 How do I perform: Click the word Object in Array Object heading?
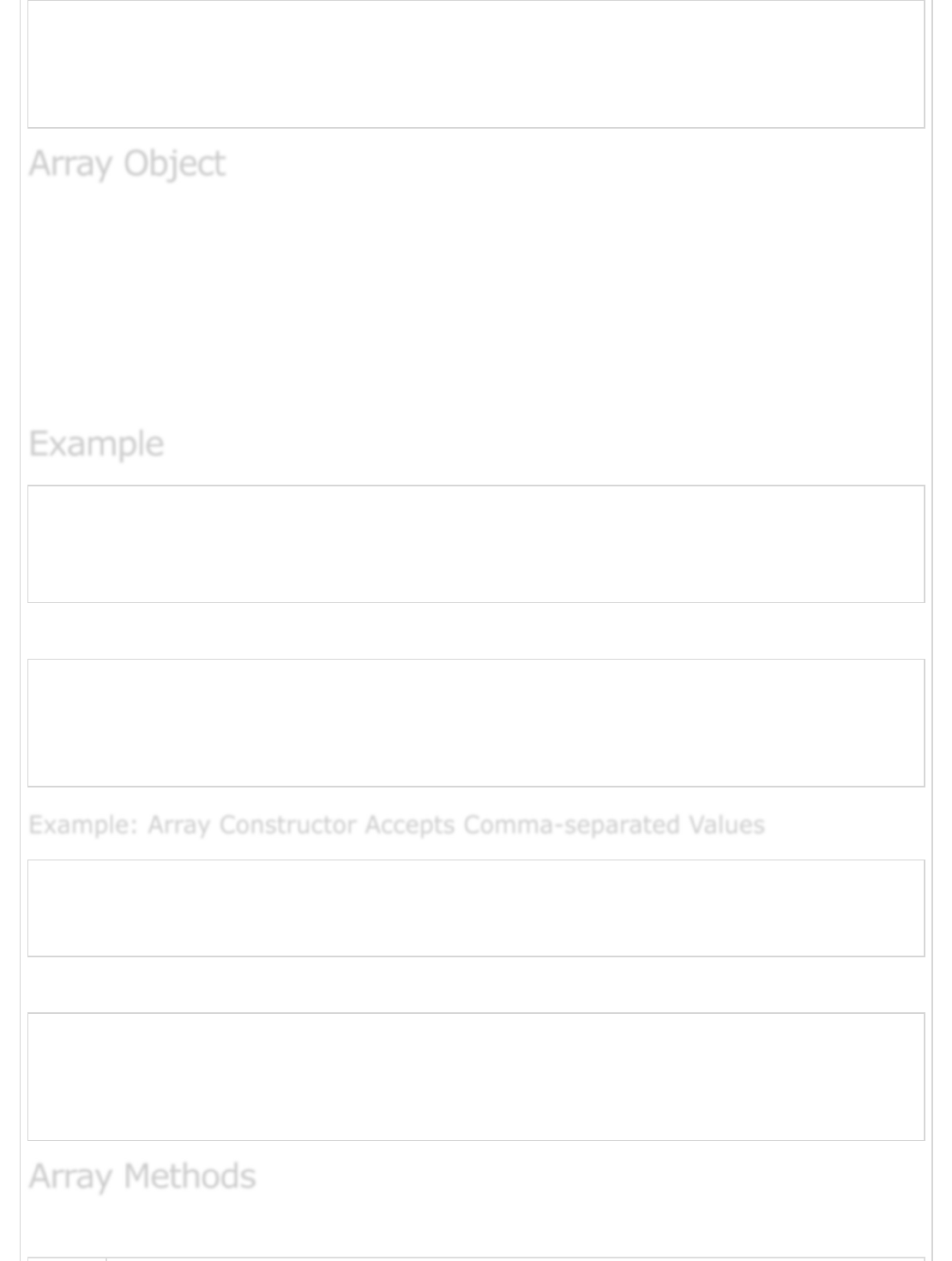pyautogui.click(x=174, y=164)
